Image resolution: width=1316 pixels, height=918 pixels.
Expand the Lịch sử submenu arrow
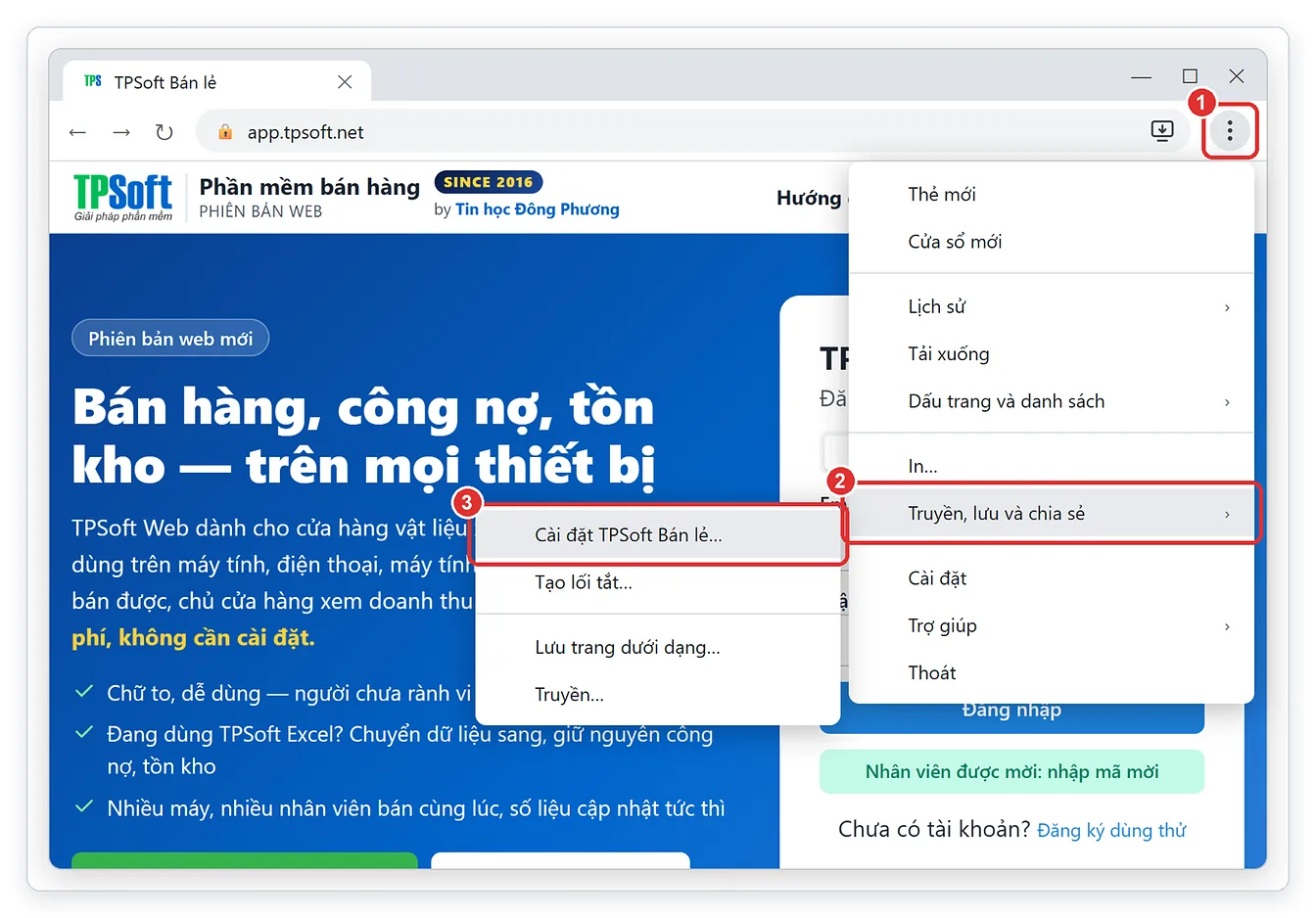[1227, 307]
